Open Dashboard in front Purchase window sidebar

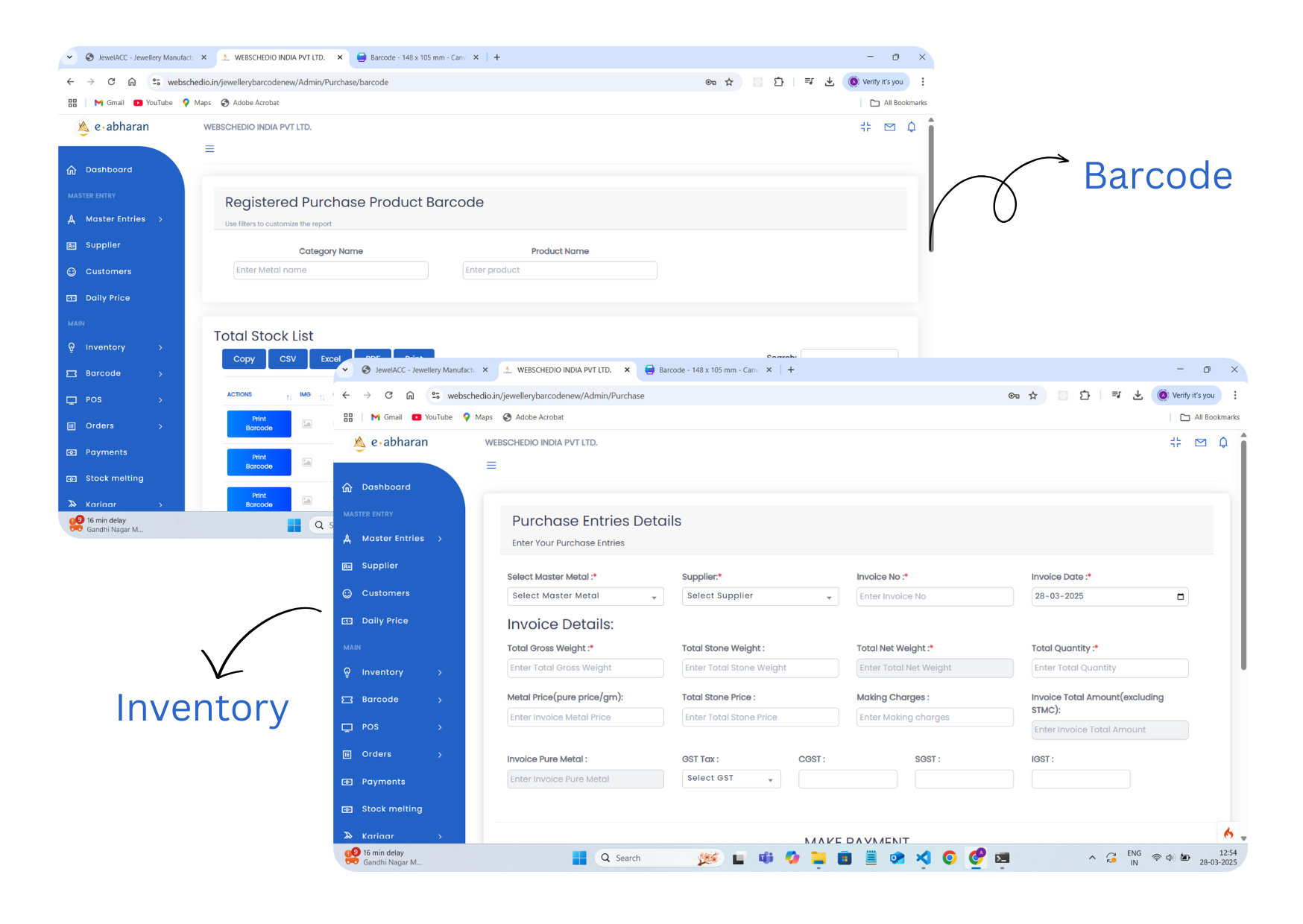[386, 487]
